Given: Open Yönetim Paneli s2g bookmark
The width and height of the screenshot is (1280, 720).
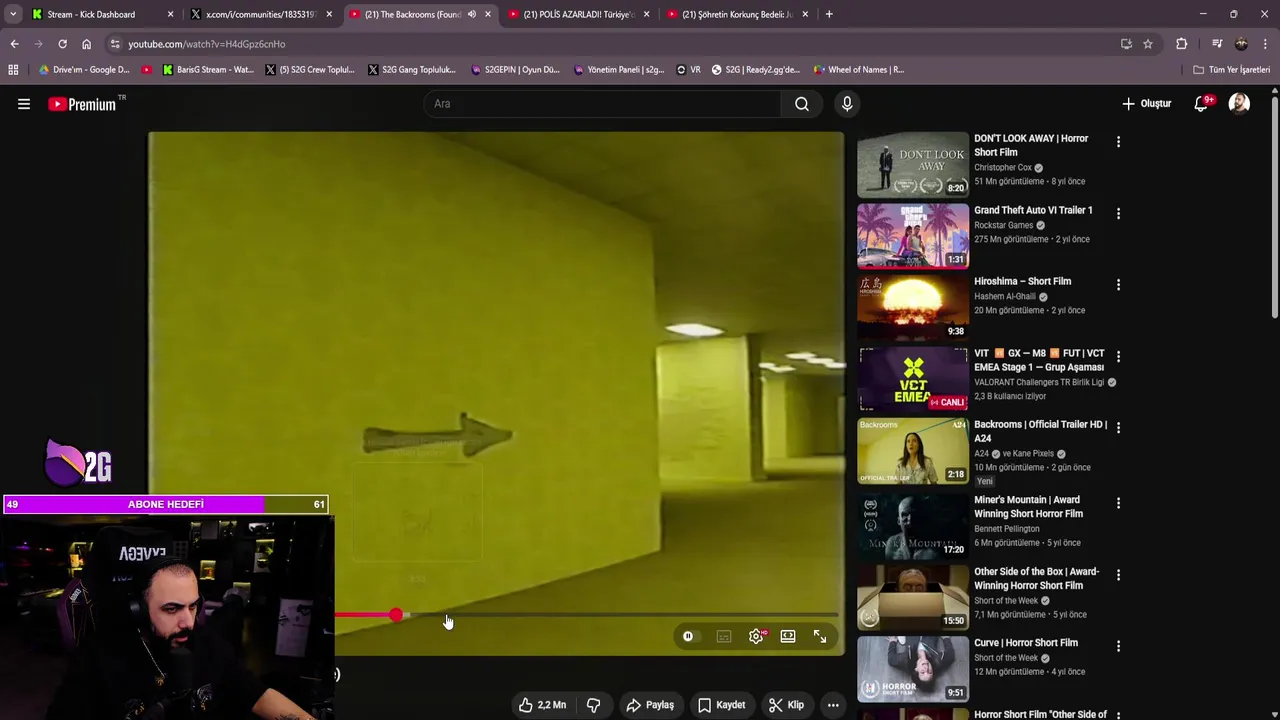Looking at the screenshot, I should tap(620, 70).
